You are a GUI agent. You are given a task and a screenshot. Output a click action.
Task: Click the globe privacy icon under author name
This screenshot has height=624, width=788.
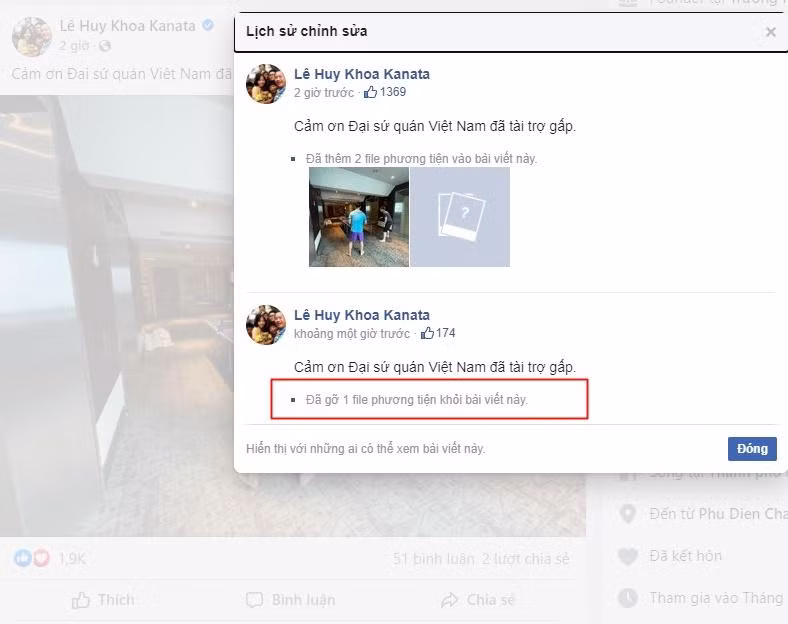tap(105, 46)
